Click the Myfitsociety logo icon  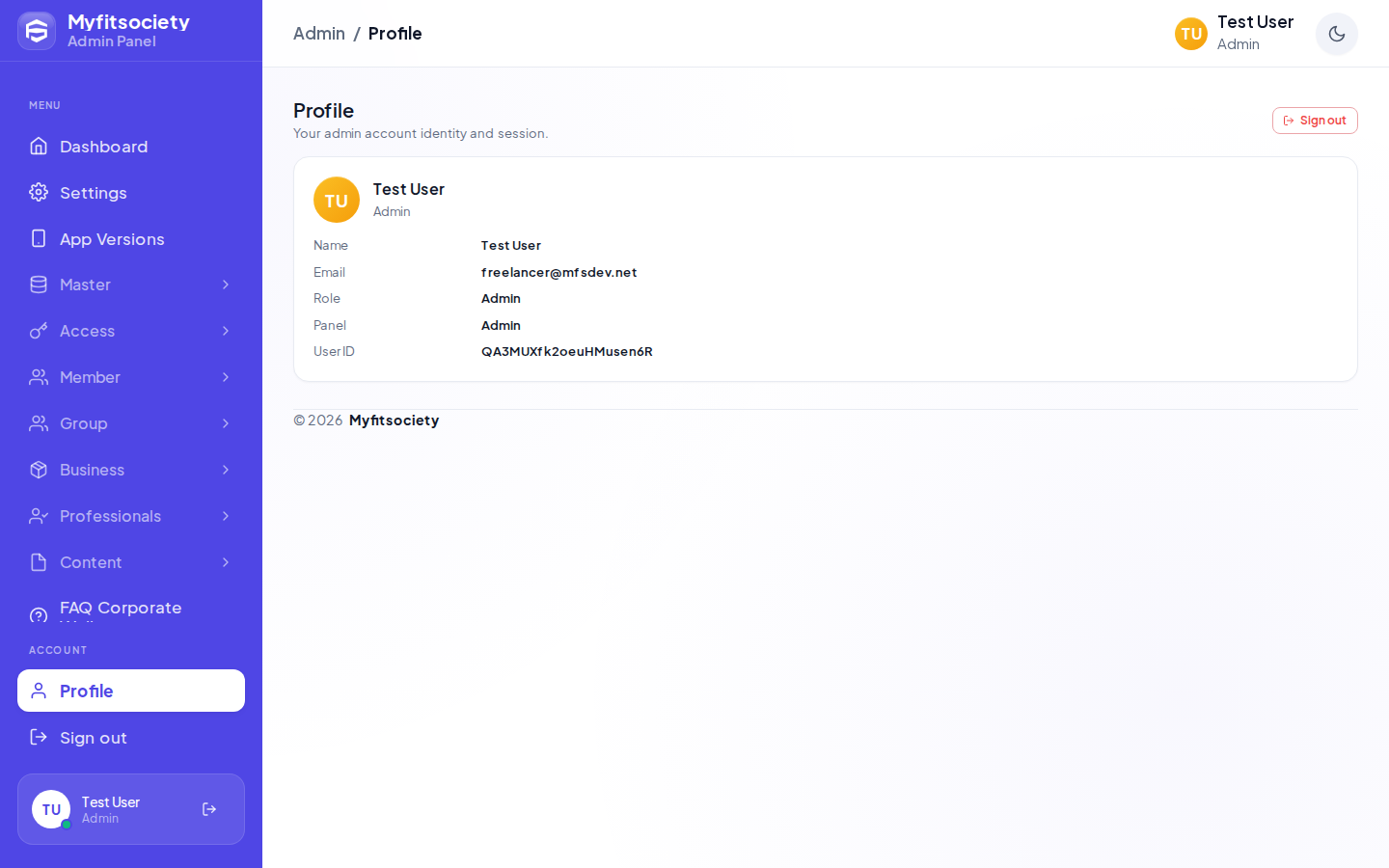37,31
